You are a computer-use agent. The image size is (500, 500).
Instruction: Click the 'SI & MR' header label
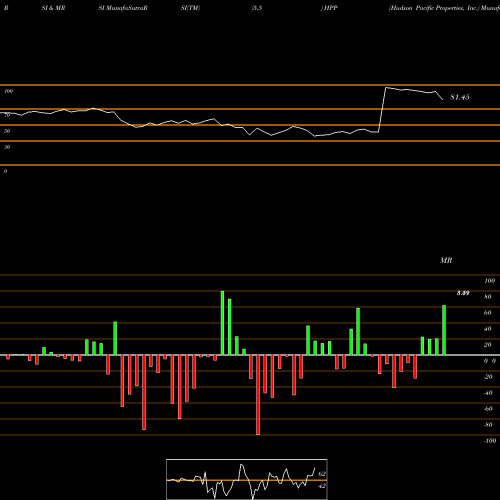pos(53,8)
